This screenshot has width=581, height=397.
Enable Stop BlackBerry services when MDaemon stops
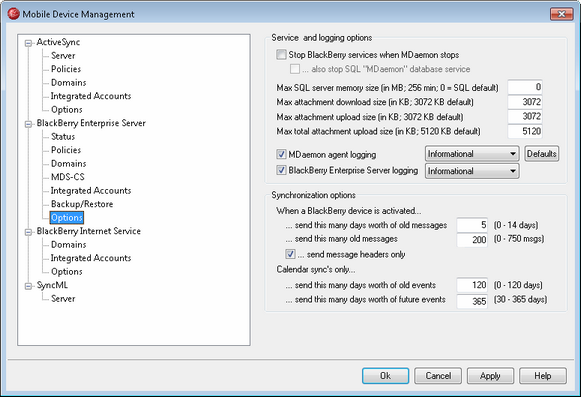coord(281,54)
